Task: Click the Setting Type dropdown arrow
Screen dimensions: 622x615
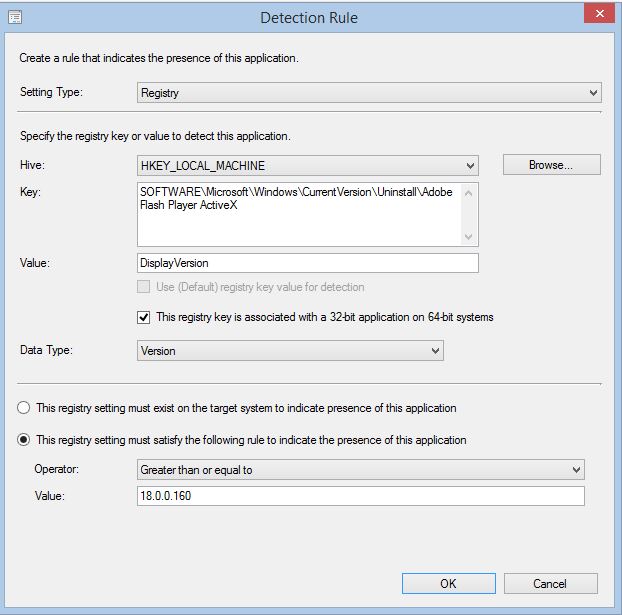Action: click(x=593, y=92)
